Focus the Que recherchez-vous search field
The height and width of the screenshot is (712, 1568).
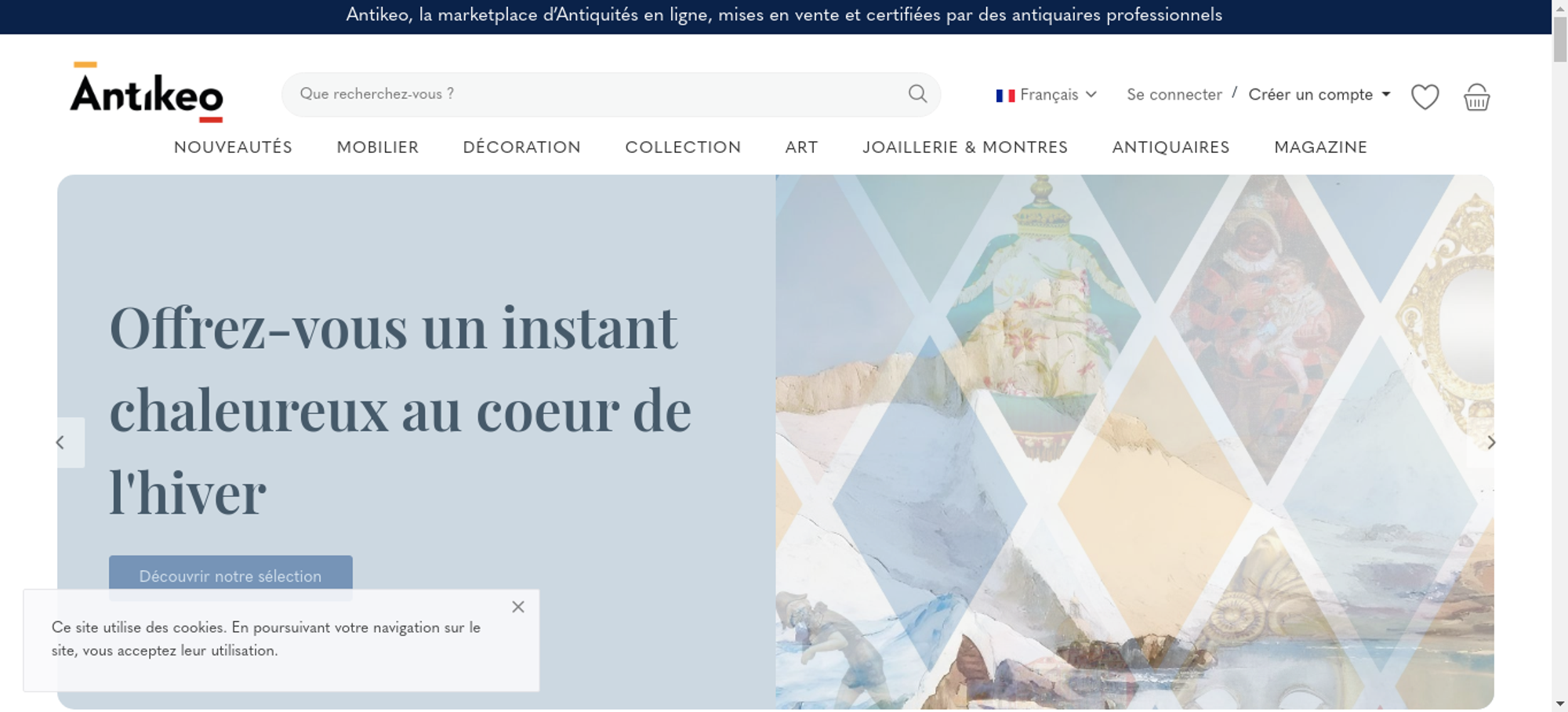[596, 94]
